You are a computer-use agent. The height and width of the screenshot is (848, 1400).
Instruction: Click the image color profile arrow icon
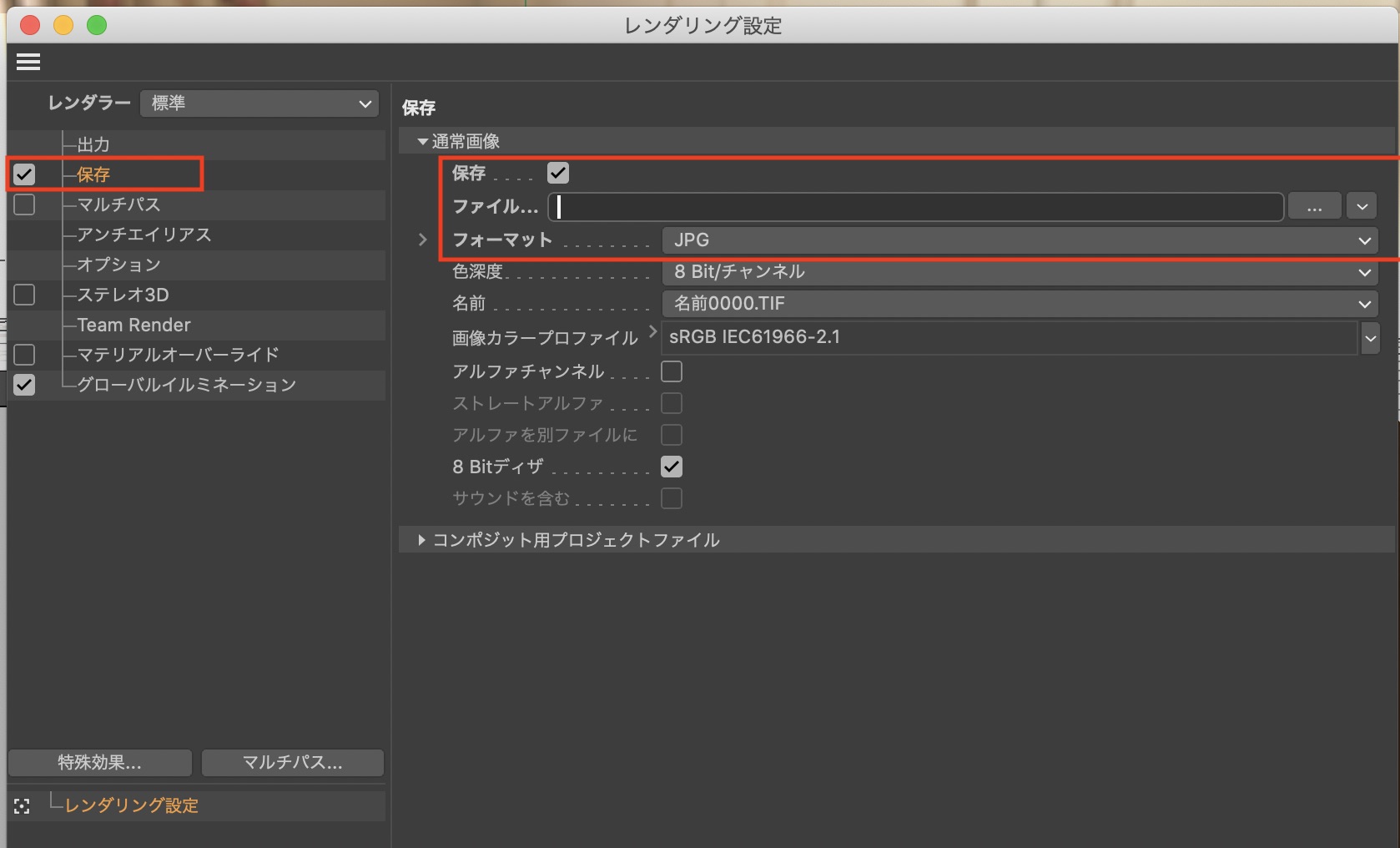click(652, 332)
